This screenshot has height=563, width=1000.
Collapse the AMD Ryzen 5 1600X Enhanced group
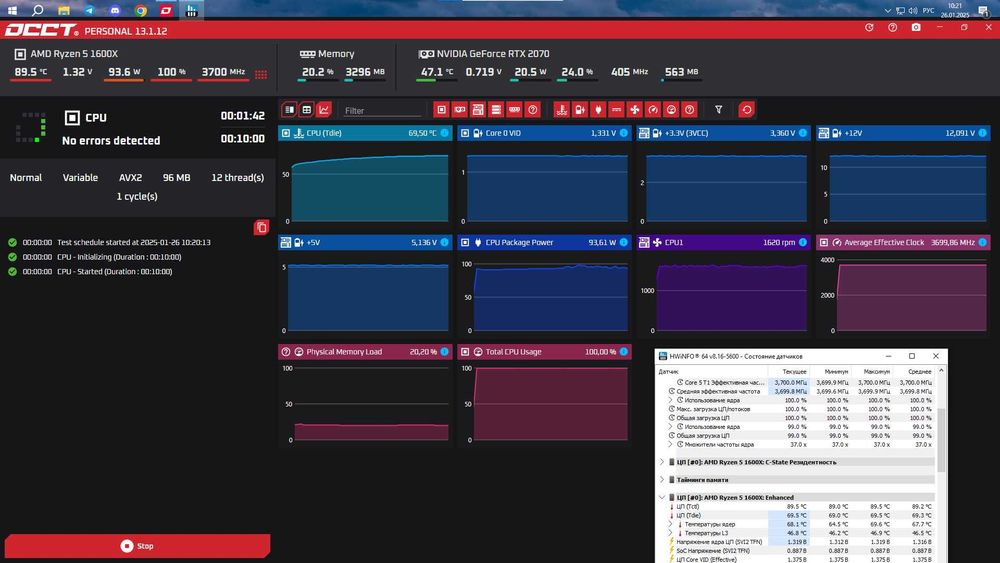tap(662, 497)
